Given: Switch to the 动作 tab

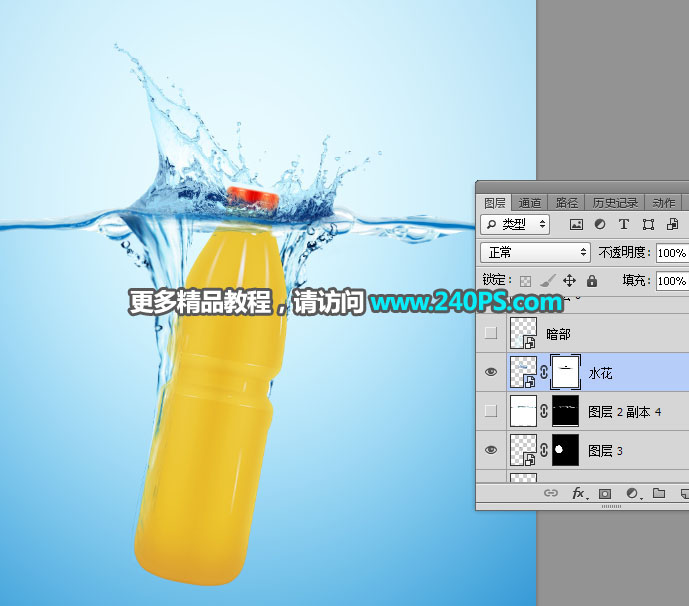Looking at the screenshot, I should tap(664, 203).
